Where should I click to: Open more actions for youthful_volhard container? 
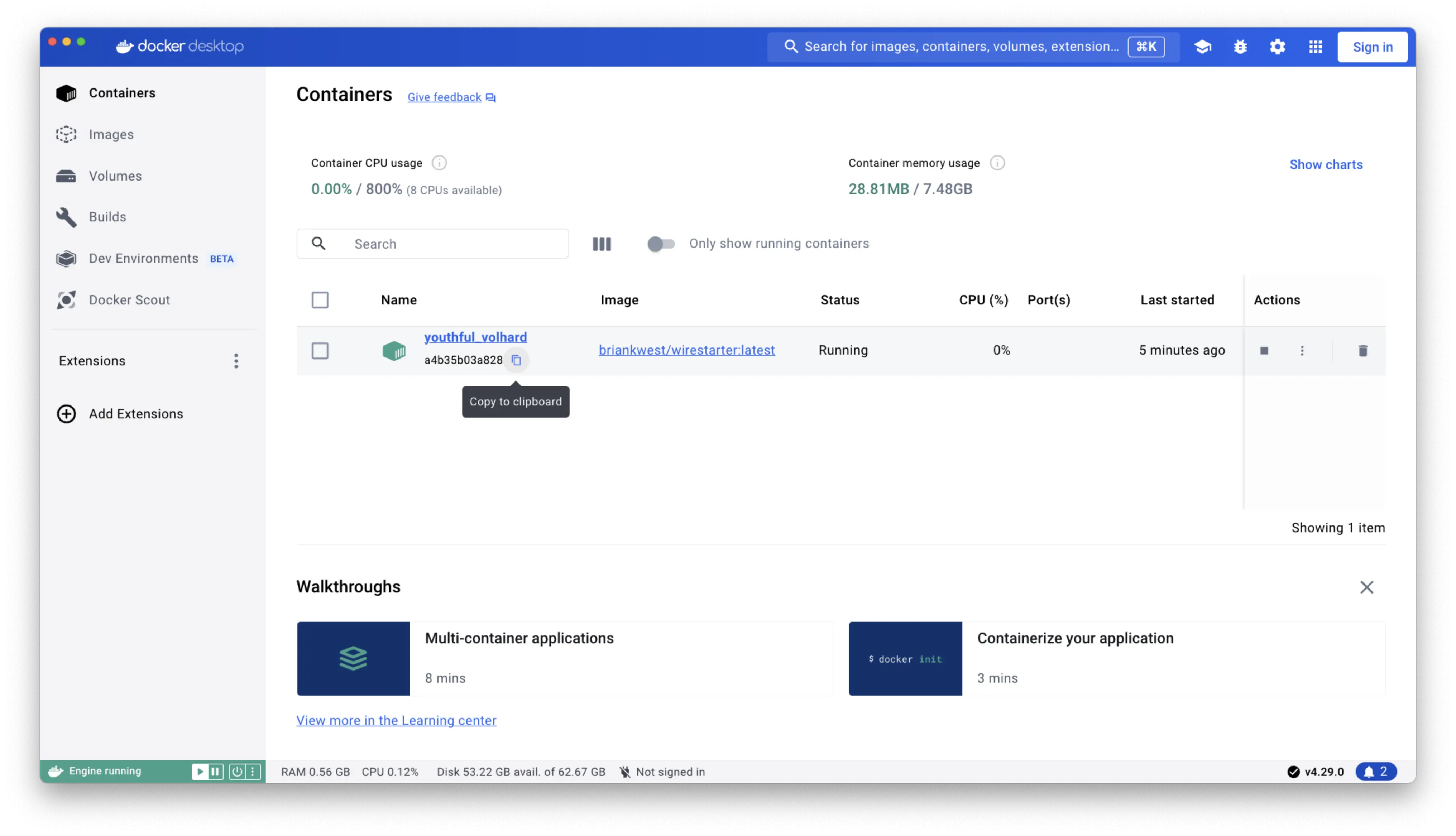[1302, 350]
